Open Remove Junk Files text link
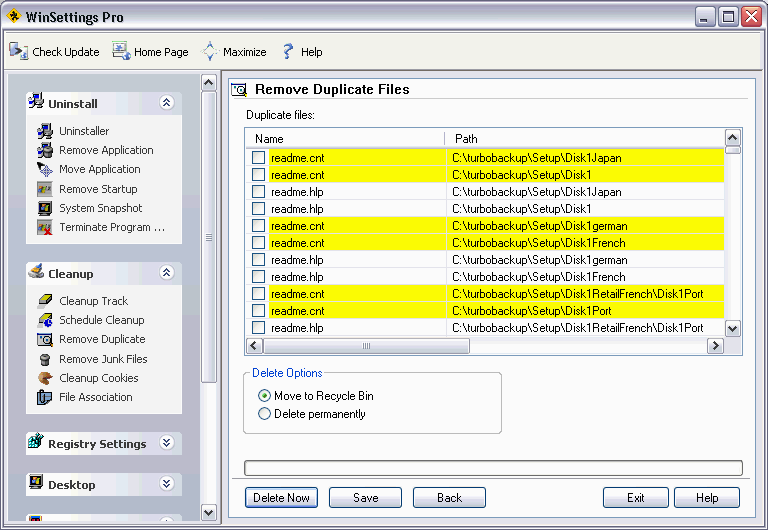This screenshot has width=768, height=530. 103,359
